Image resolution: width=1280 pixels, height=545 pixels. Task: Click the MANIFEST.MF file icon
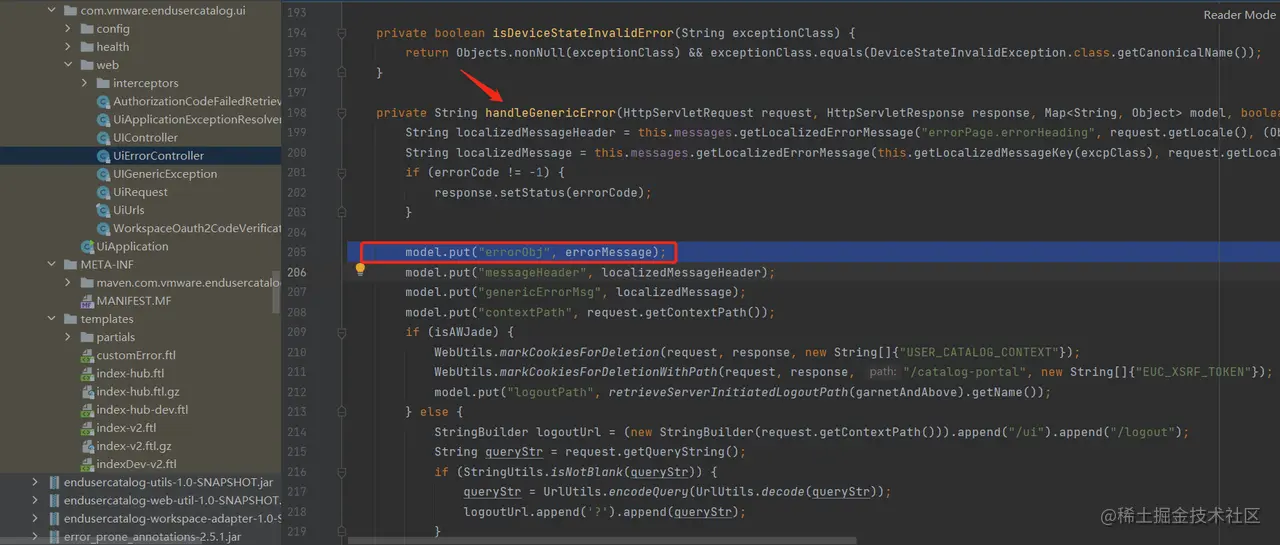pyautogui.click(x=87, y=301)
